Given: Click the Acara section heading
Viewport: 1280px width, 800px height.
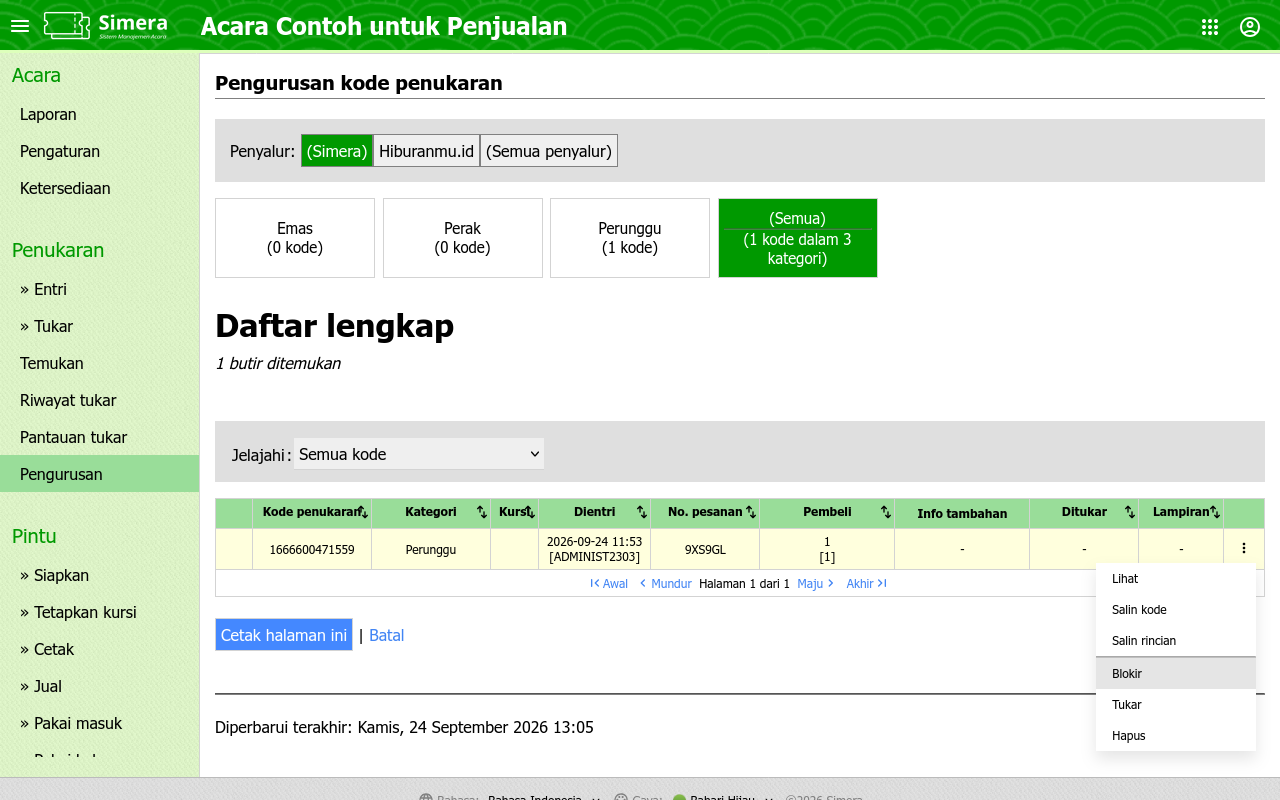Looking at the screenshot, I should (x=36, y=75).
